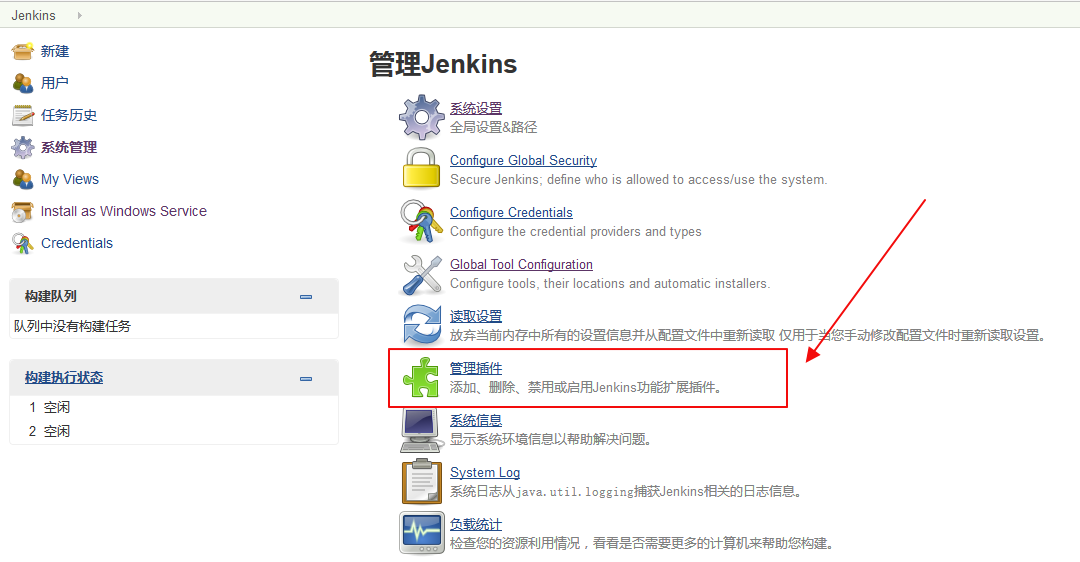Screen dimensions: 1080x562
Task: Click the 队列中没有构建任务 text
Action: point(72,326)
